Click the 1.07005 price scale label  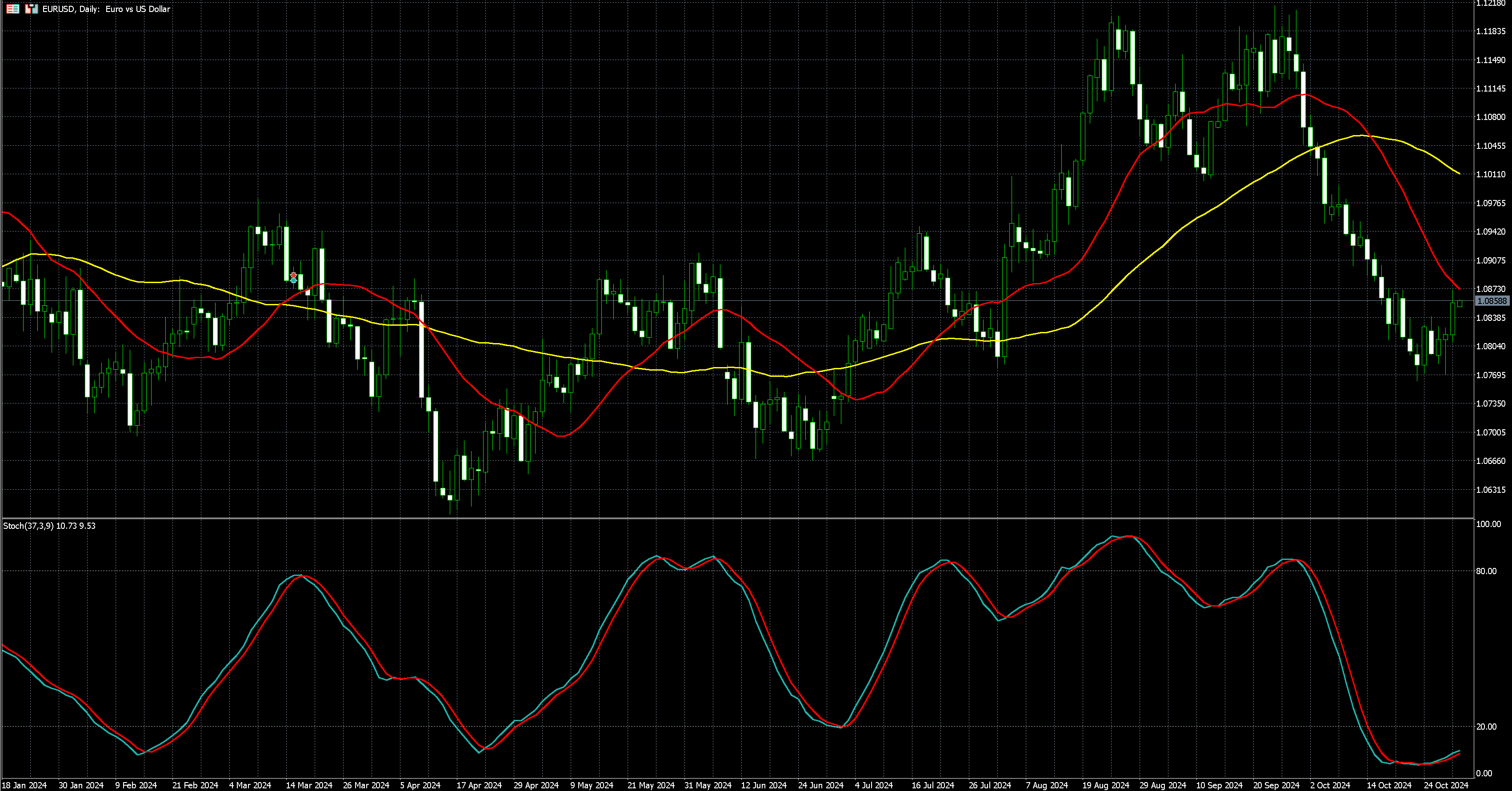point(1491,432)
